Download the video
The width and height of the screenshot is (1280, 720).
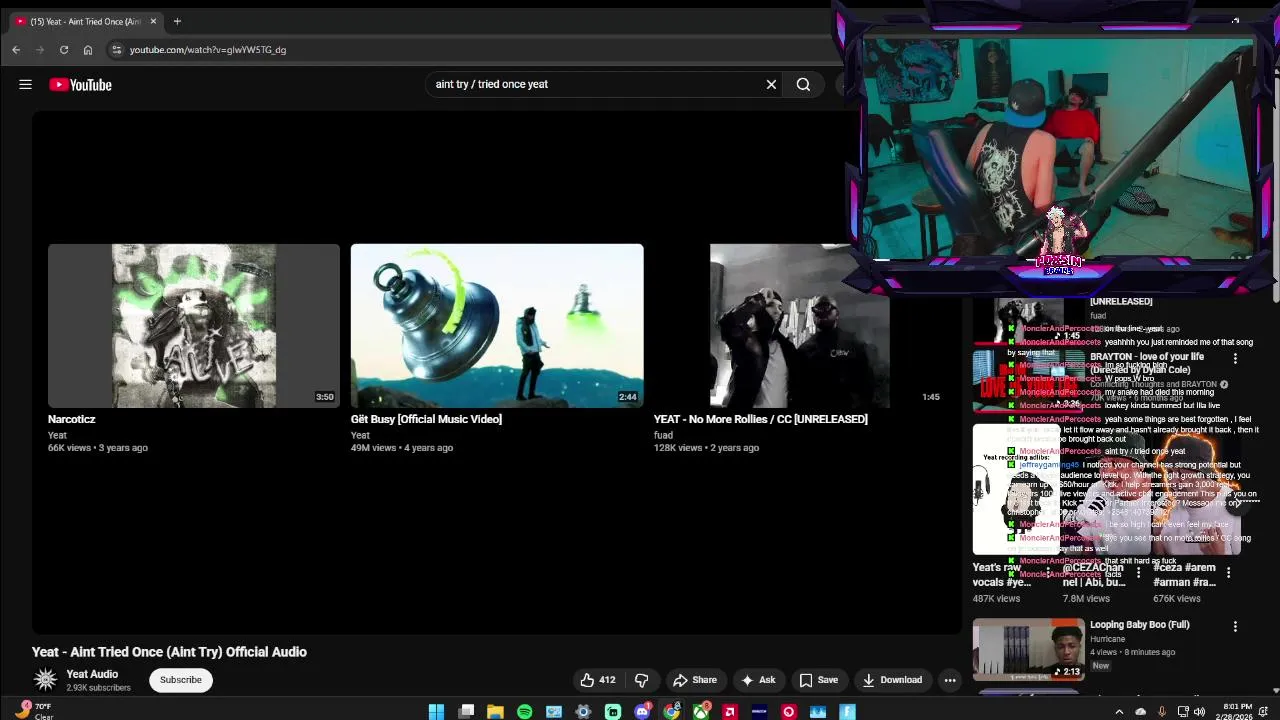tap(892, 680)
